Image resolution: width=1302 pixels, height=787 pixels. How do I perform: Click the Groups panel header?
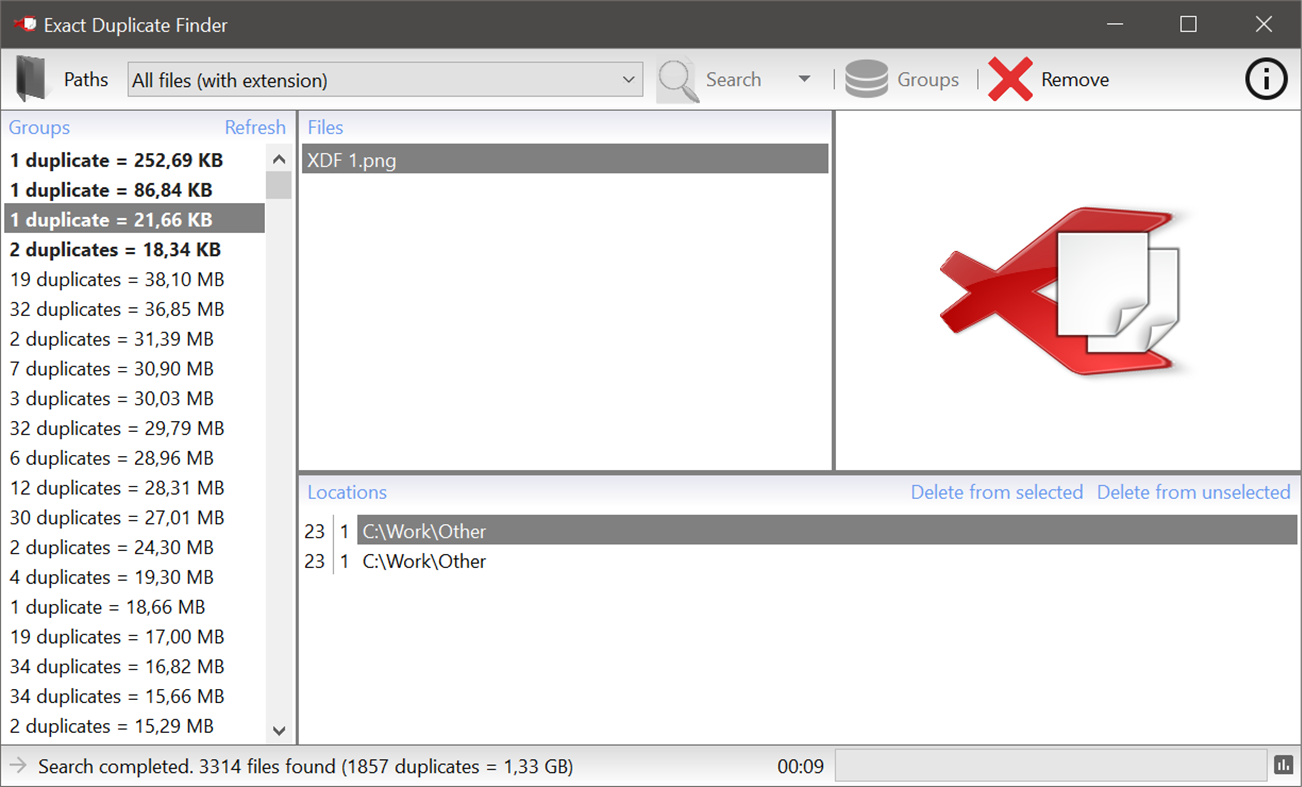point(39,127)
